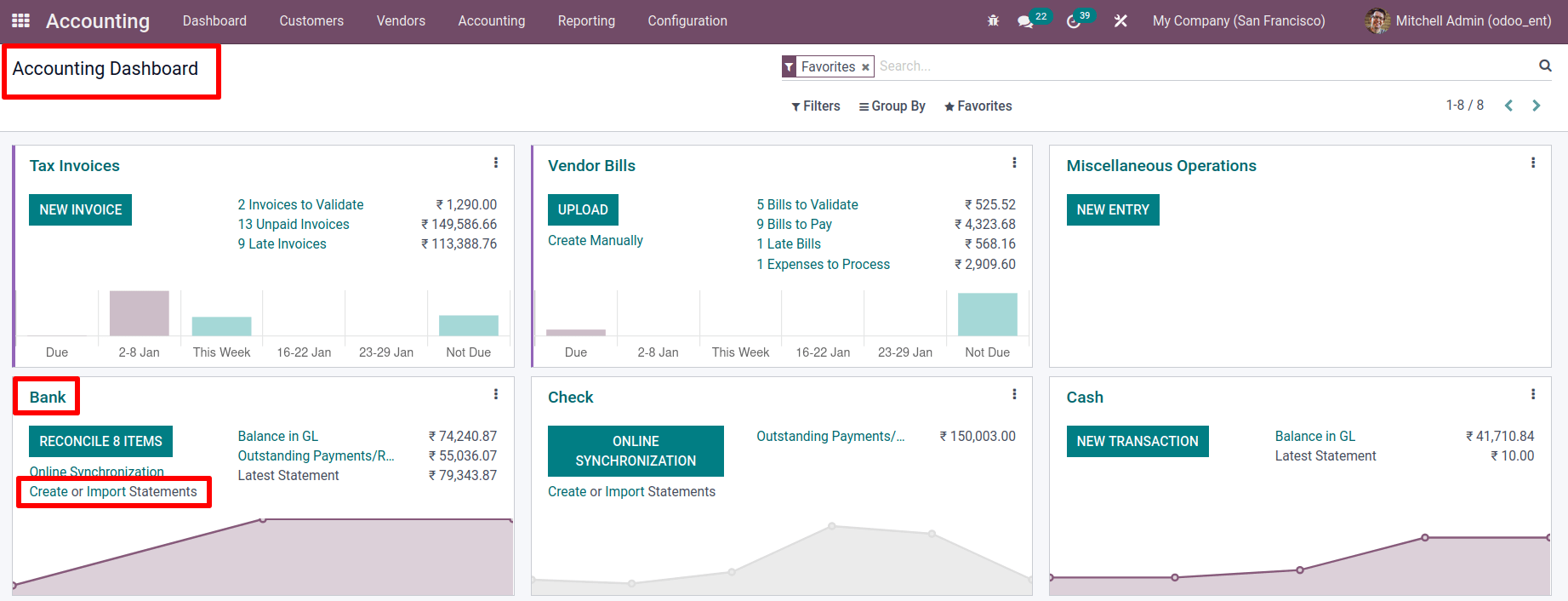This screenshot has width=1568, height=601.
Task: Click the debug bug icon
Action: tap(993, 20)
